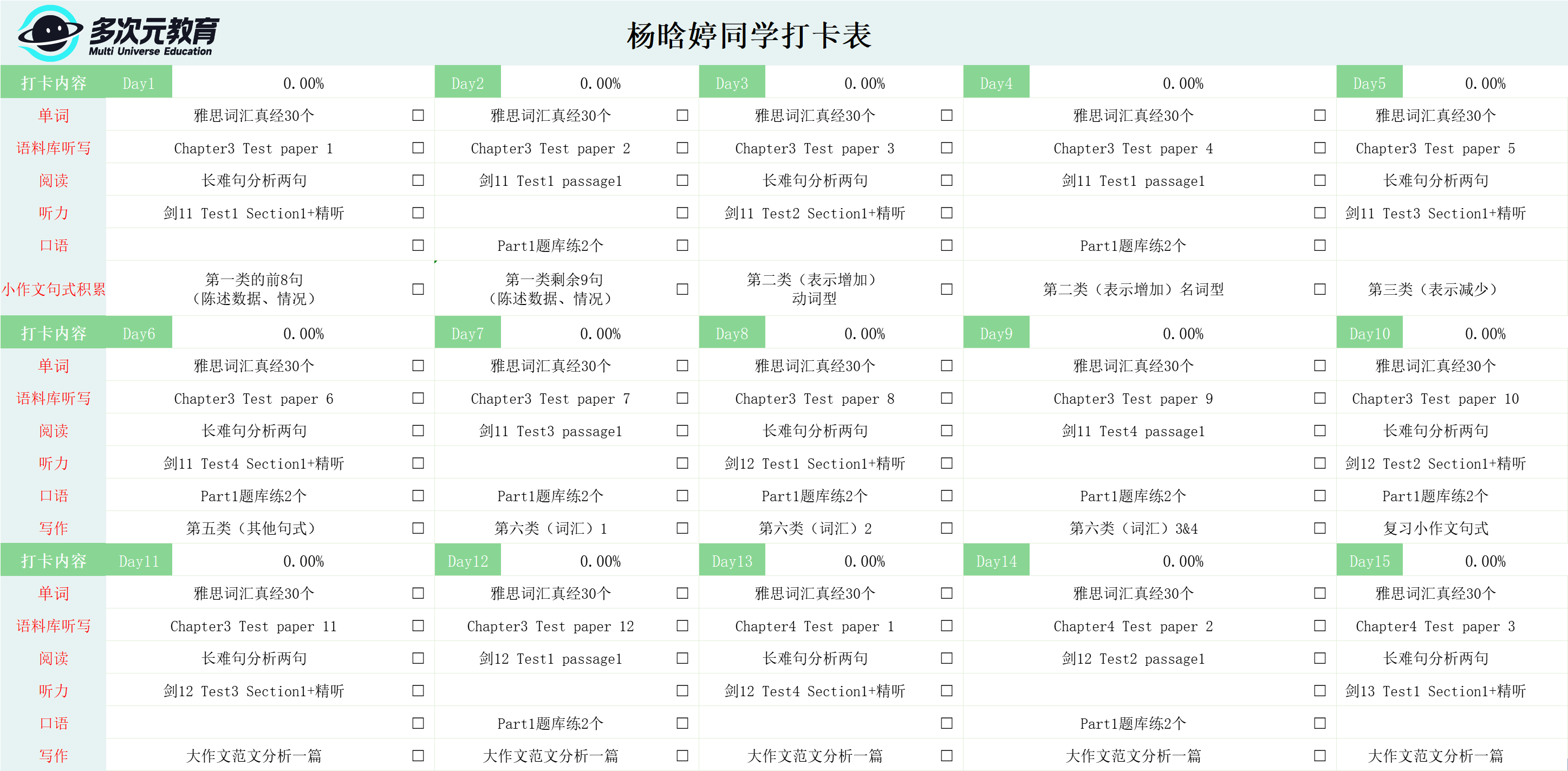Check Day3 长难句分析两句 checkbox
The width and height of the screenshot is (1568, 771).
947,180
